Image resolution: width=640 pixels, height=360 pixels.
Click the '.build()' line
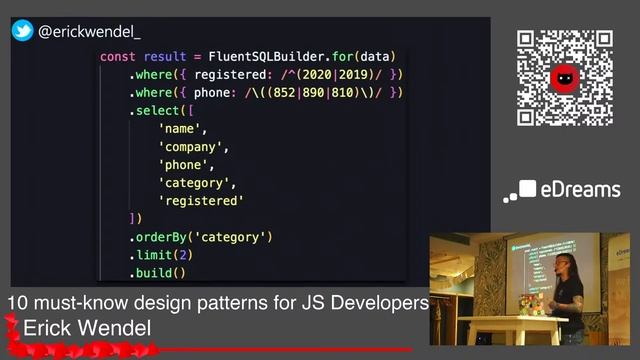158,273
